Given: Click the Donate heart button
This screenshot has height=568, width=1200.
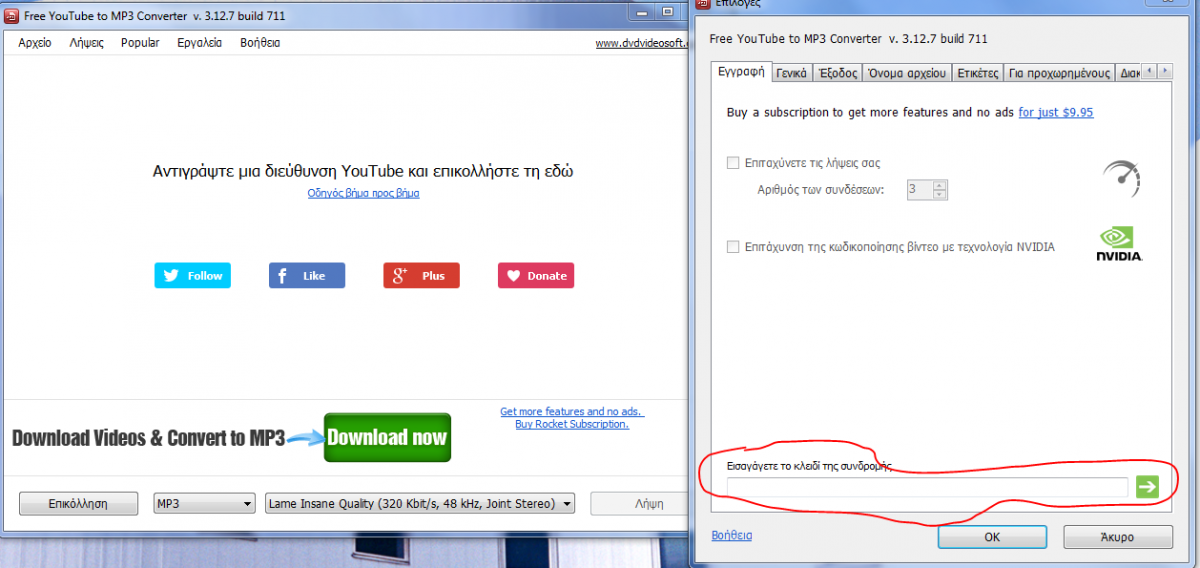Looking at the screenshot, I should pos(536,276).
